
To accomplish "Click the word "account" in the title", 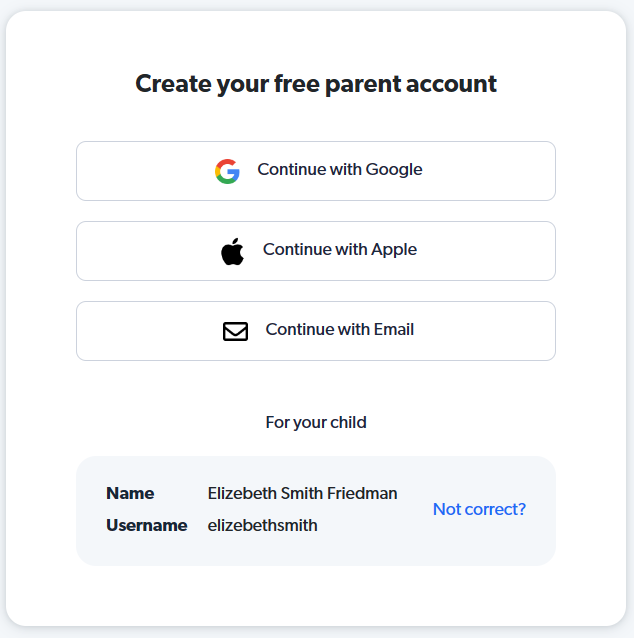I will pos(451,84).
